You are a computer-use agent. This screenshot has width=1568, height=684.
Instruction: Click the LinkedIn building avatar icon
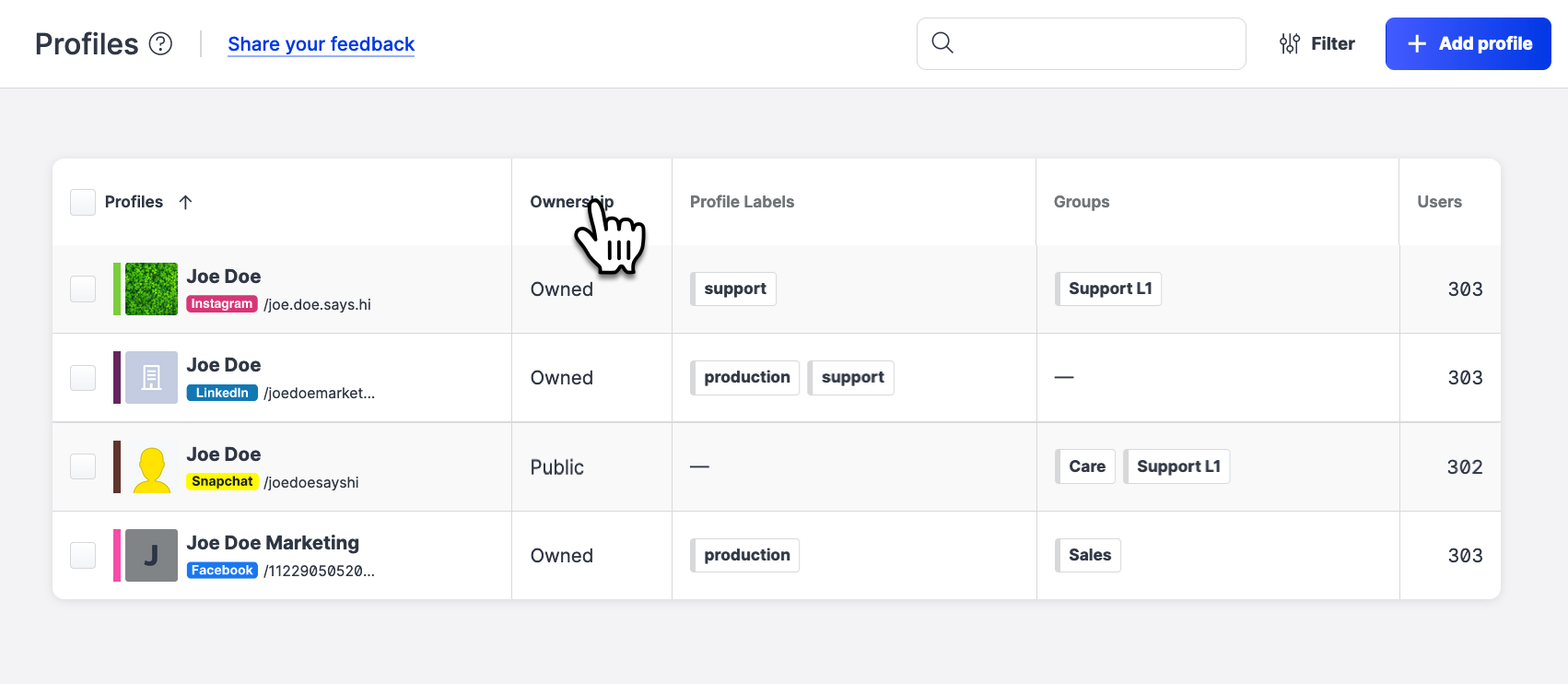pyautogui.click(x=151, y=377)
